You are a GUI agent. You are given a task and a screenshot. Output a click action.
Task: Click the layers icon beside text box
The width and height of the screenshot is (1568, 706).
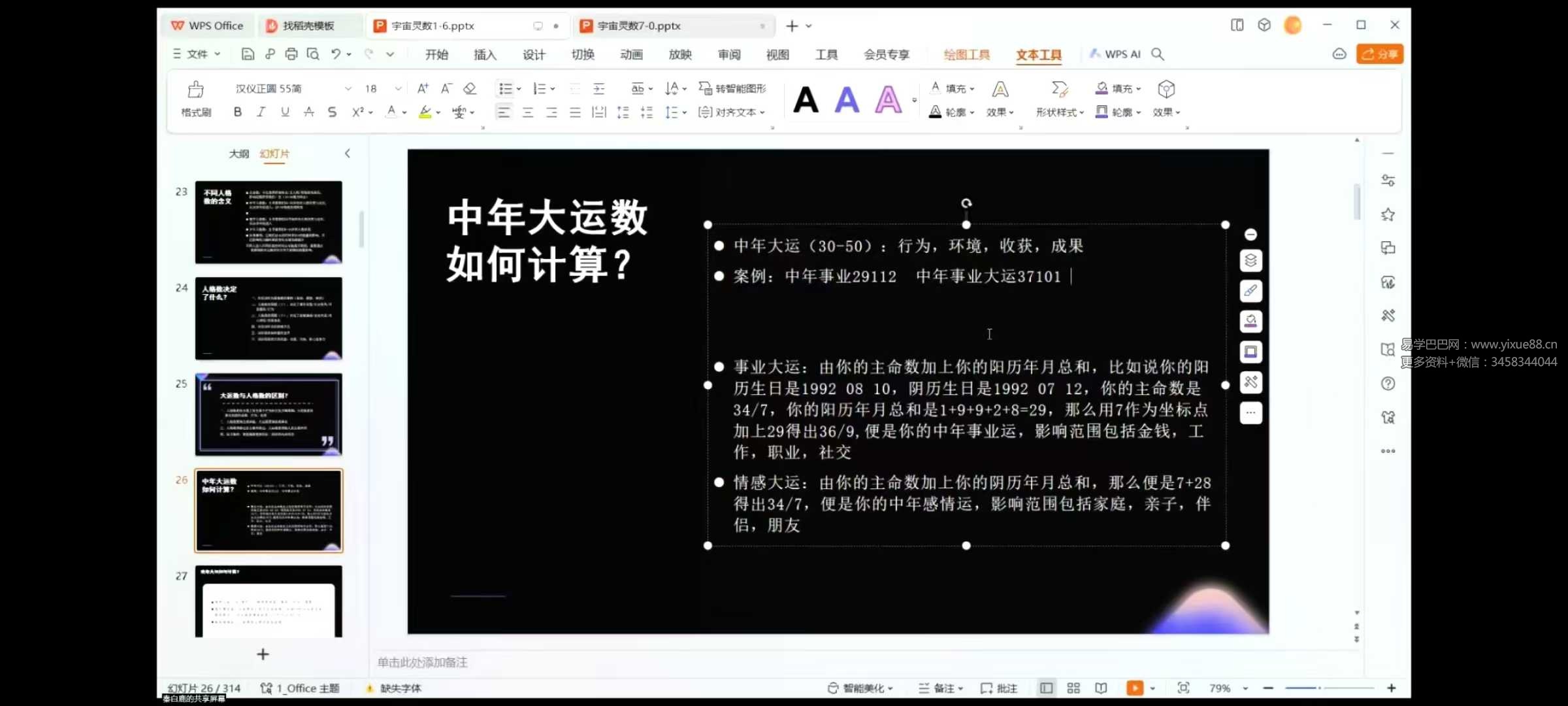click(x=1250, y=261)
